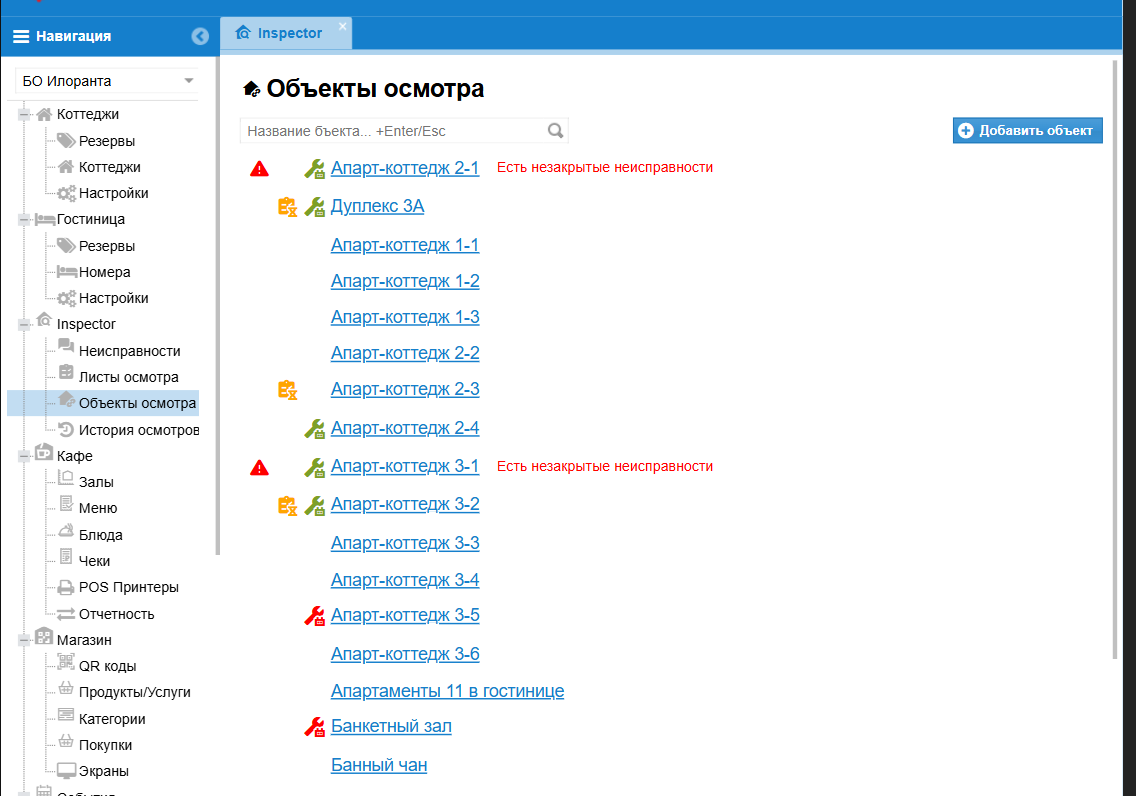Select Объекты осмотра in navigation tree
1136x796 pixels.
pos(137,403)
